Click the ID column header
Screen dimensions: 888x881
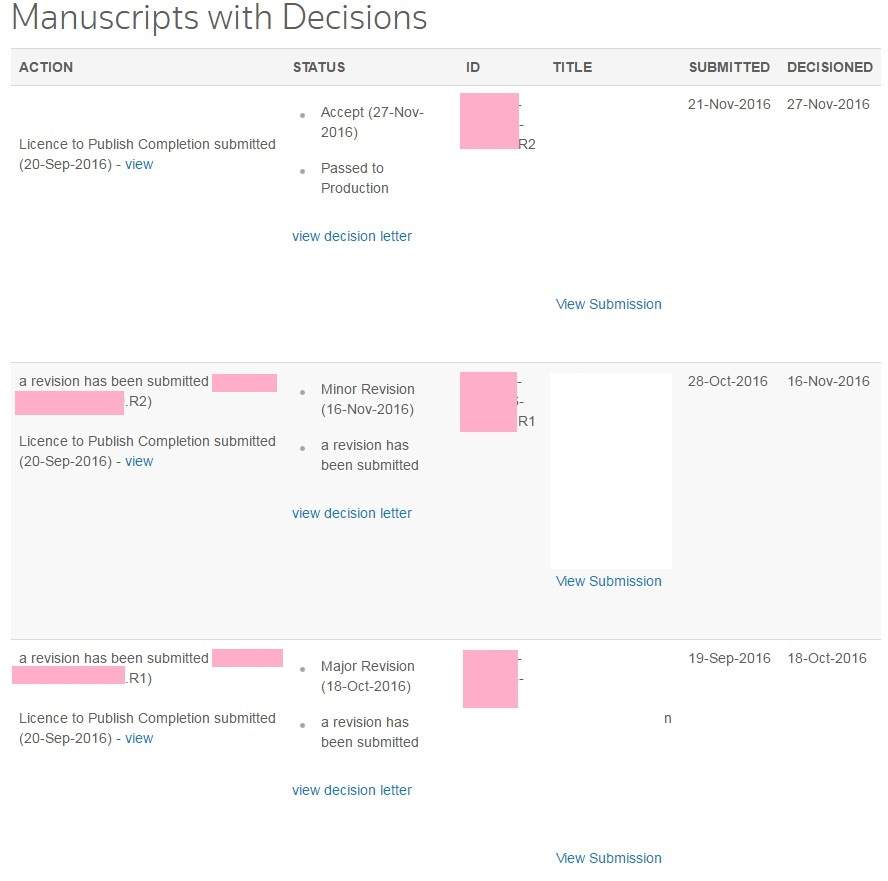[x=473, y=67]
